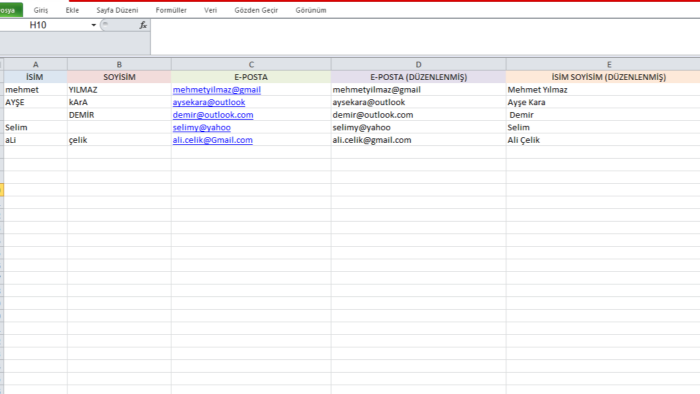The height and width of the screenshot is (394, 700).
Task: Select column C header
Action: (251, 64)
